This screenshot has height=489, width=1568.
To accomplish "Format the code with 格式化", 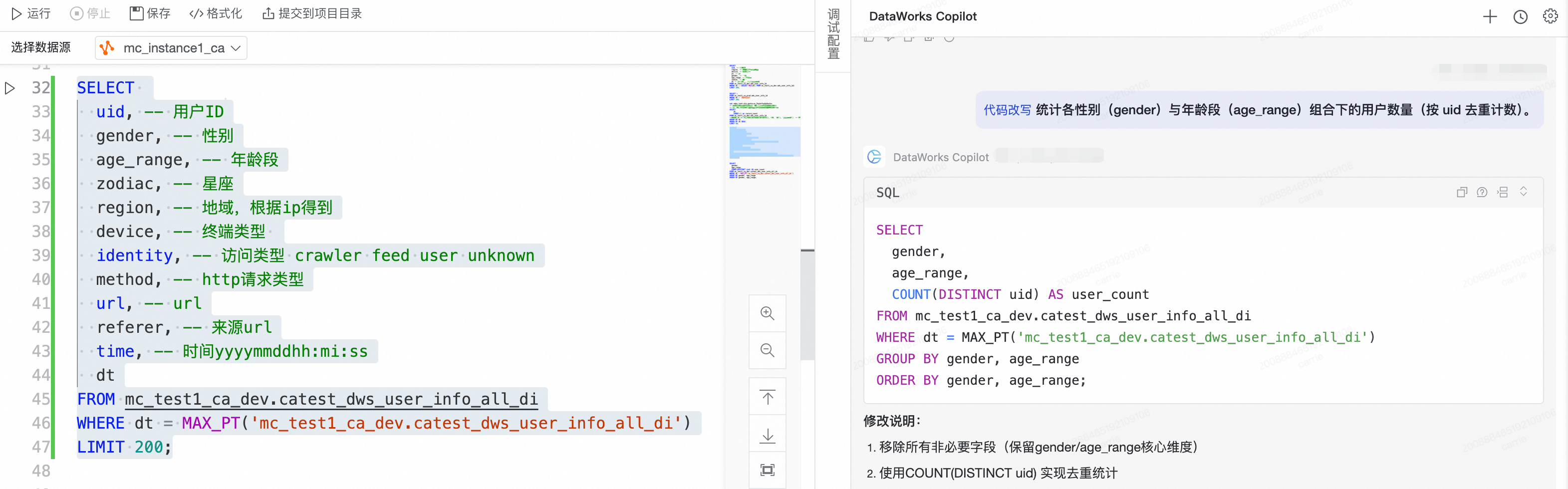I will (x=216, y=13).
